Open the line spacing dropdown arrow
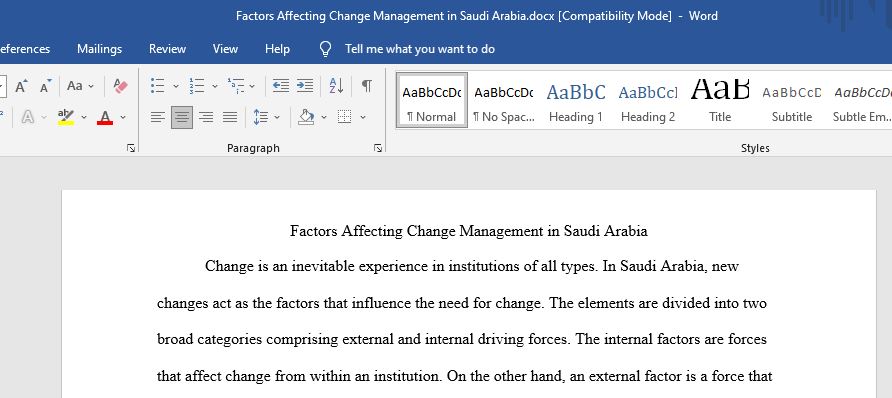Viewport: 892px width, 398px height. [277, 117]
